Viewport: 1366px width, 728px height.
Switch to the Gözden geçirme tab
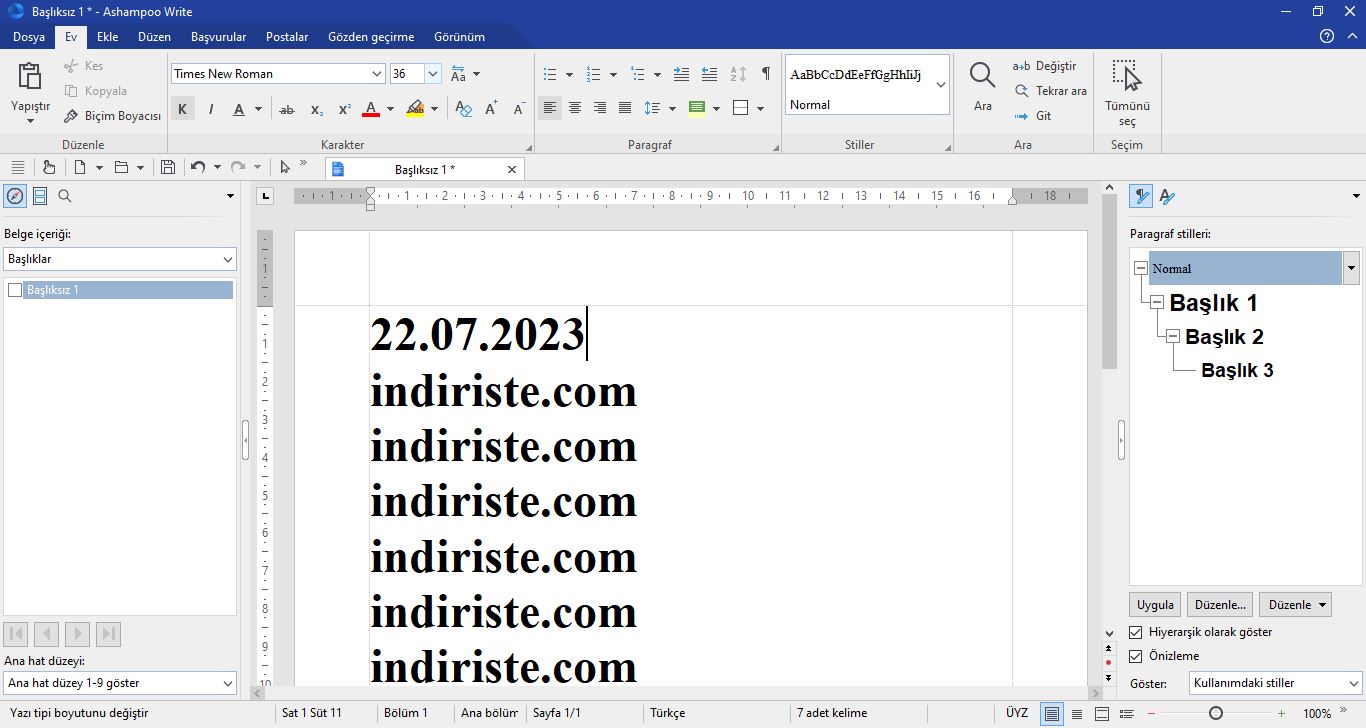point(371,37)
